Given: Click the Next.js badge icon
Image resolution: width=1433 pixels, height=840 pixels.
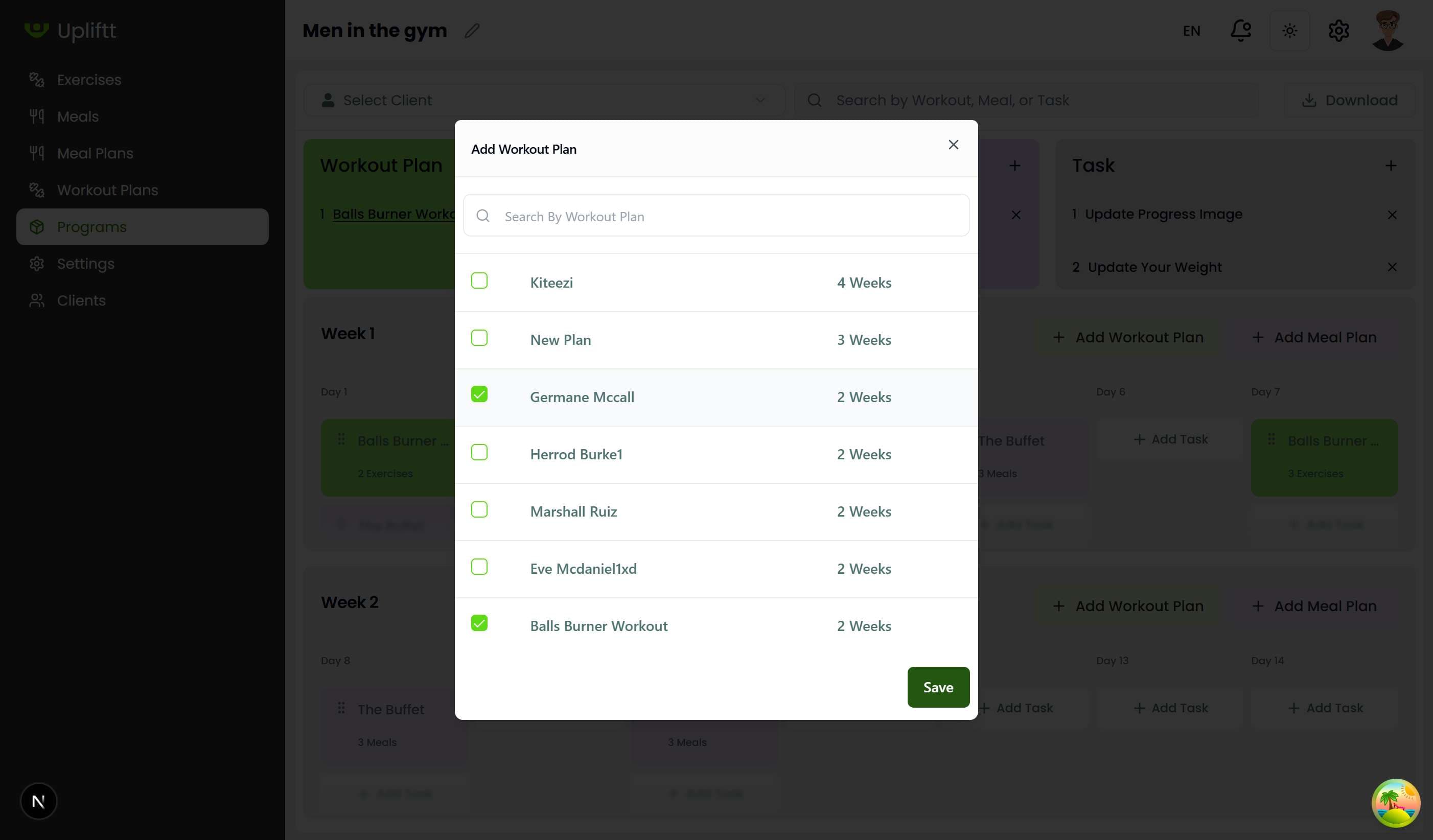Looking at the screenshot, I should (x=39, y=801).
